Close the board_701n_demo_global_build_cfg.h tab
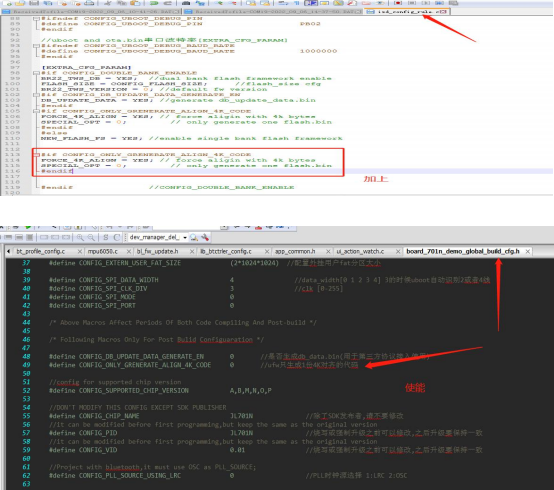Viewport: 554px width, 490px height. click(528, 251)
